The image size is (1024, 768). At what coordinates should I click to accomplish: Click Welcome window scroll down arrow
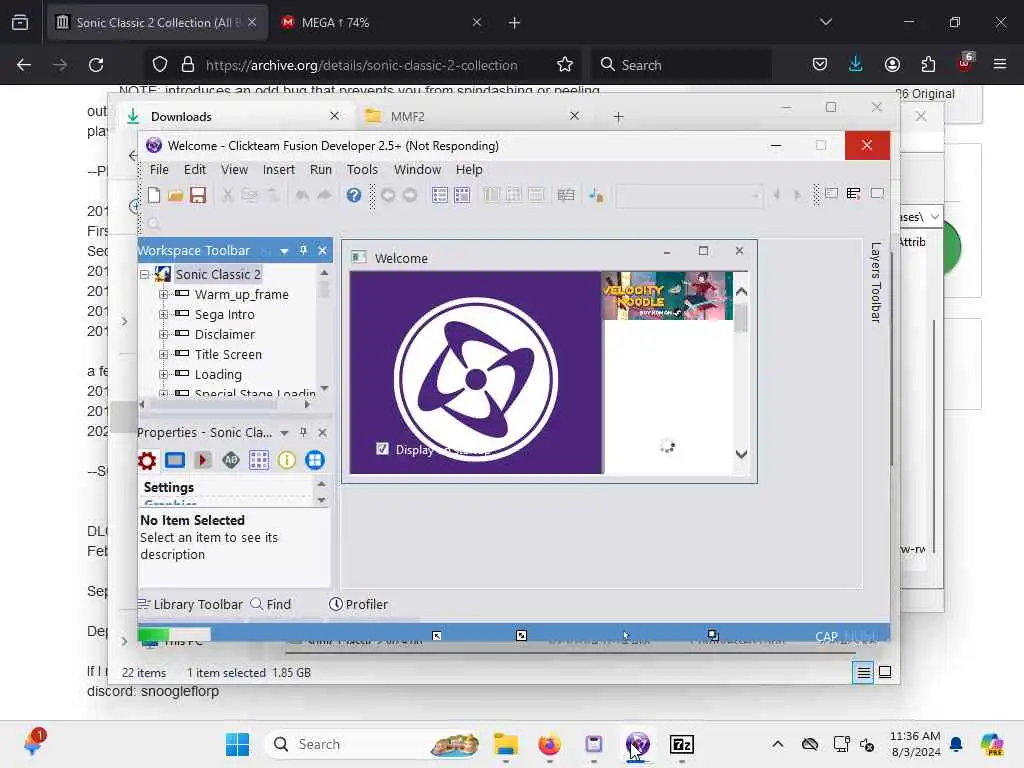click(x=741, y=455)
